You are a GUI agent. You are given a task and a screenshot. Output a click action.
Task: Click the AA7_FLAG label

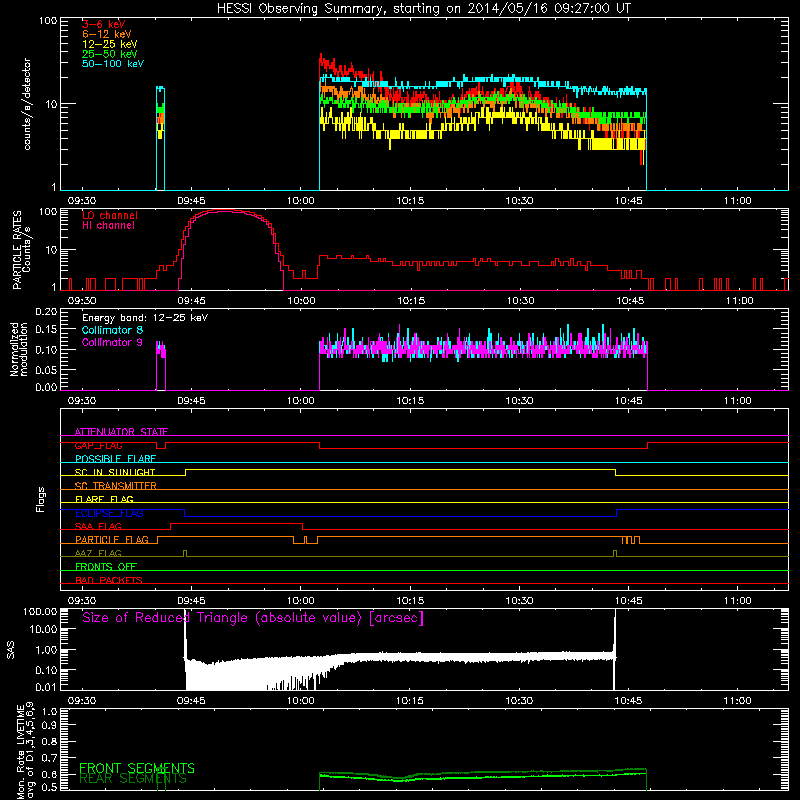(x=98, y=553)
